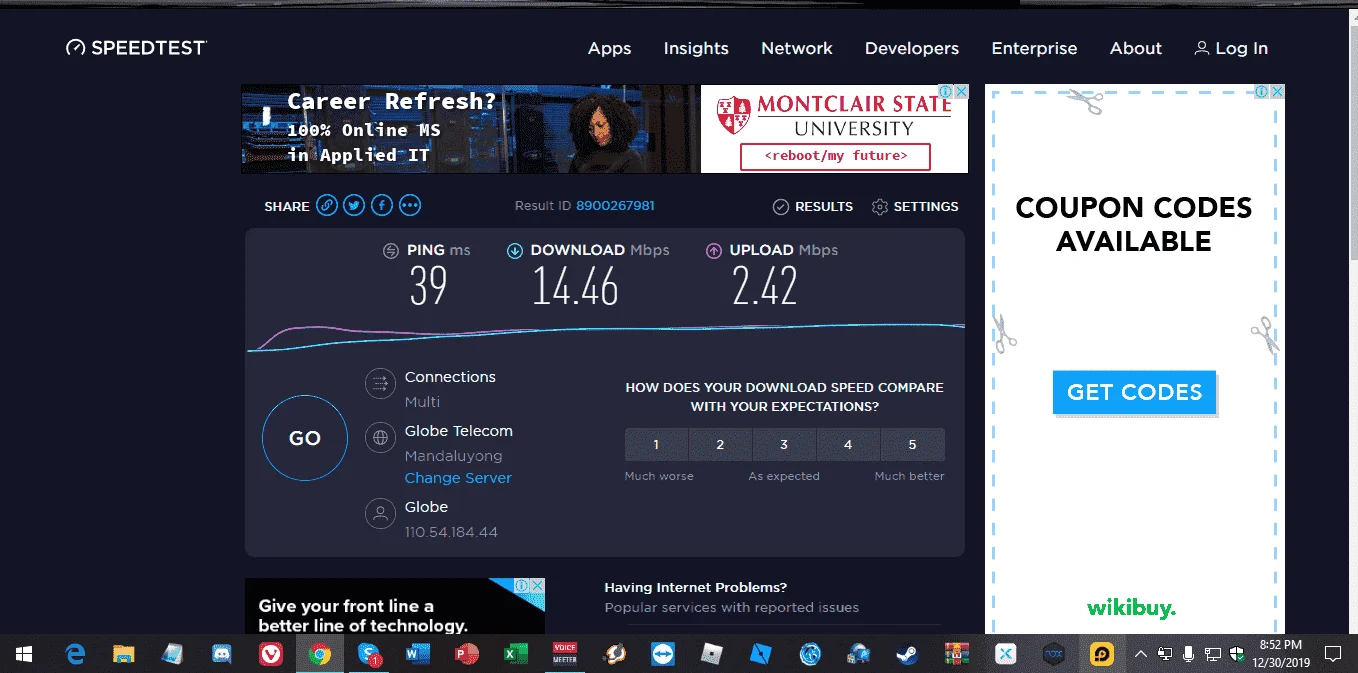Click ad info icon on Montclair banner
The height and width of the screenshot is (673, 1358).
(947, 92)
